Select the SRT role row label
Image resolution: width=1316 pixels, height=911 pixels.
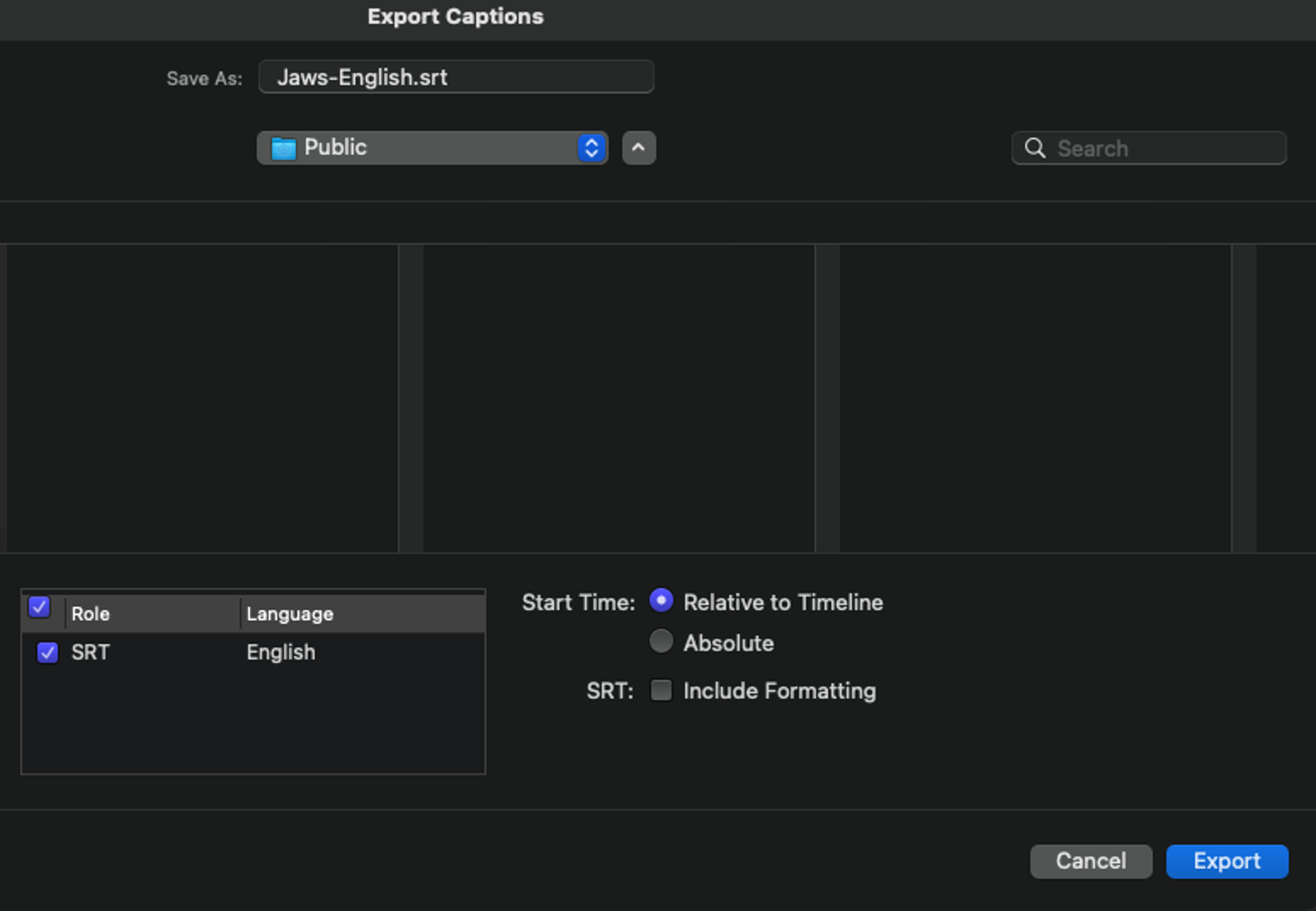tap(90, 652)
